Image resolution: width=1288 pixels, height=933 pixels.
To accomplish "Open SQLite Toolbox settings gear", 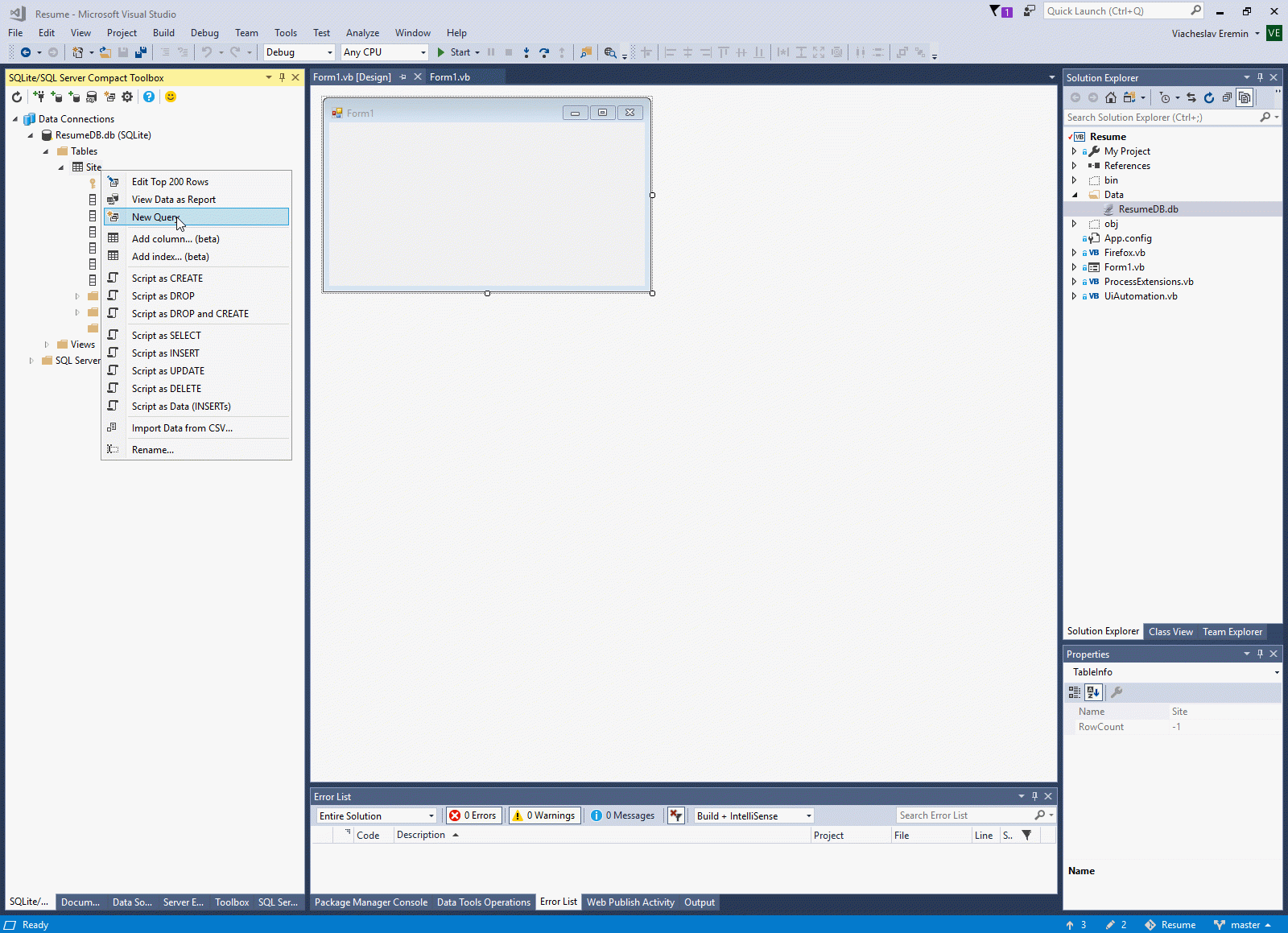I will [127, 97].
